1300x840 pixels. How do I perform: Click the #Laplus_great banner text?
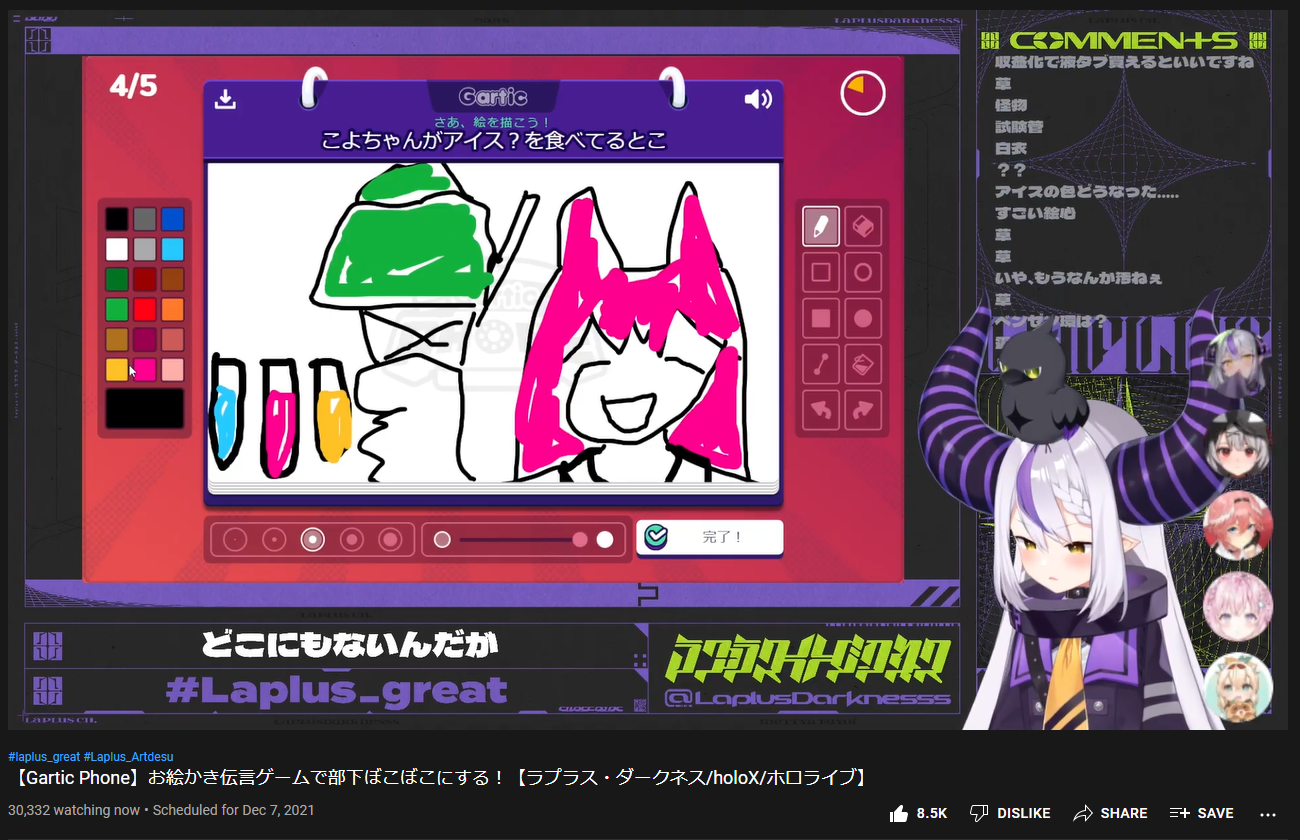[x=336, y=691]
